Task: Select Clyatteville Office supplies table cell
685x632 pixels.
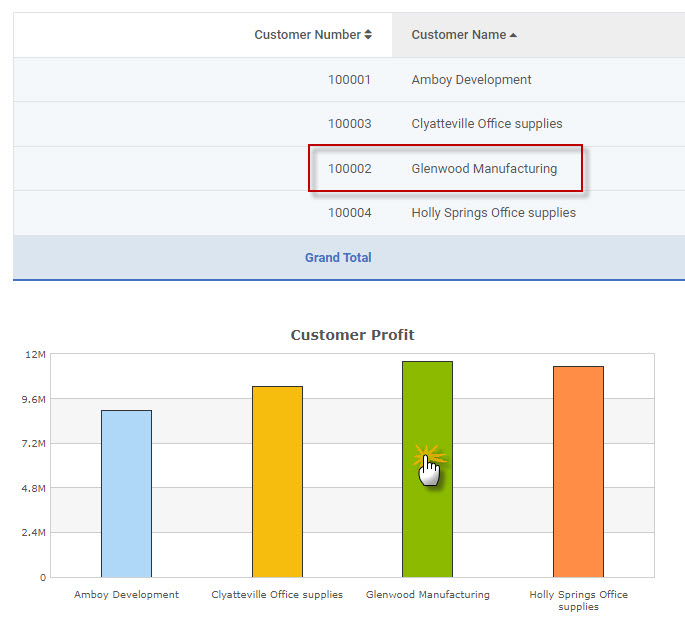Action: 487,124
